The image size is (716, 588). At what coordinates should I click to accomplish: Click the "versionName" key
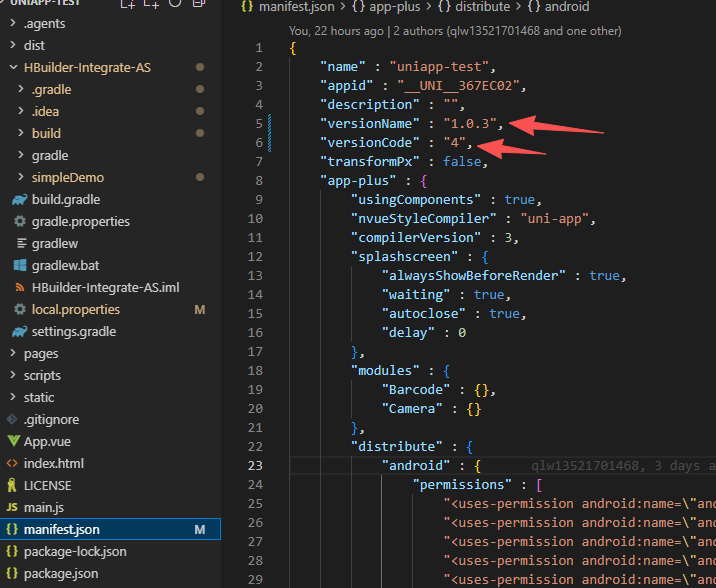point(369,124)
